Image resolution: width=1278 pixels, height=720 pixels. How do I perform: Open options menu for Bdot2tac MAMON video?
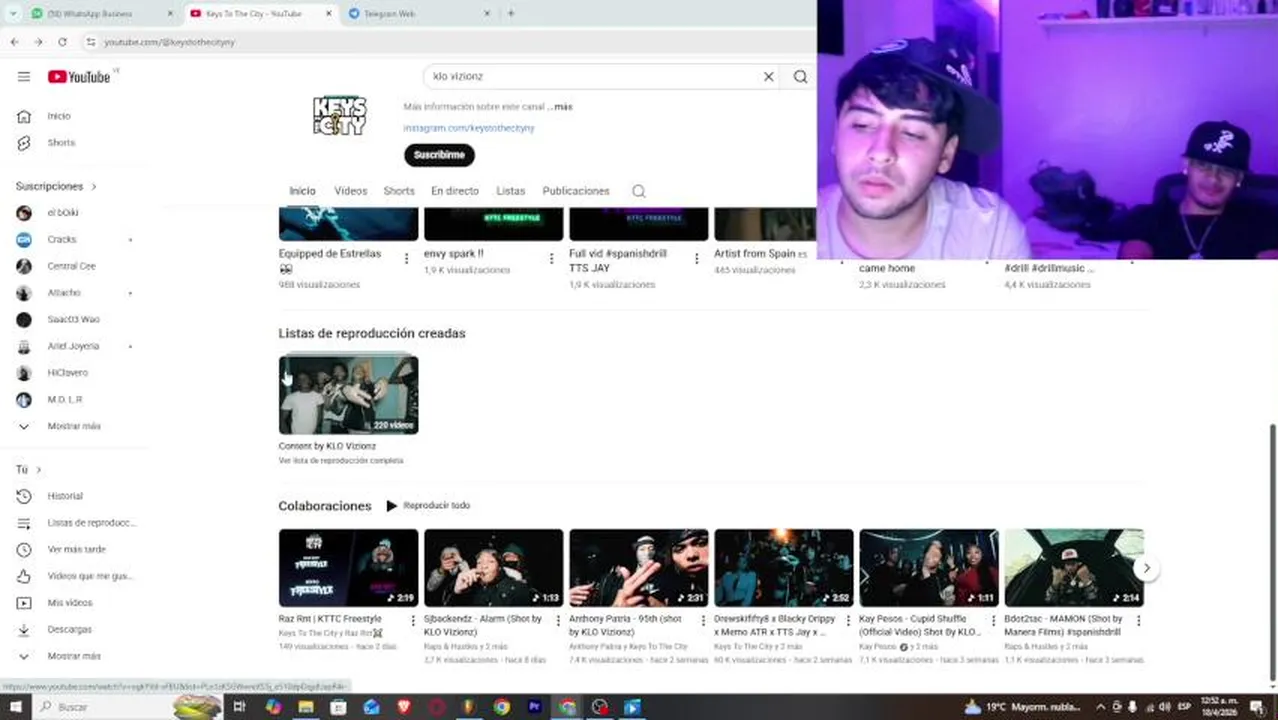click(1138, 621)
